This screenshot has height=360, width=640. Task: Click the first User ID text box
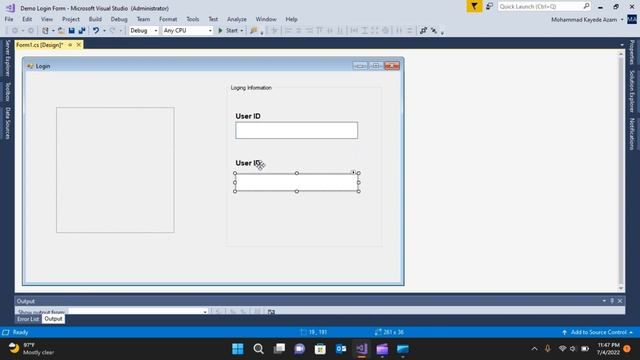[x=297, y=130]
